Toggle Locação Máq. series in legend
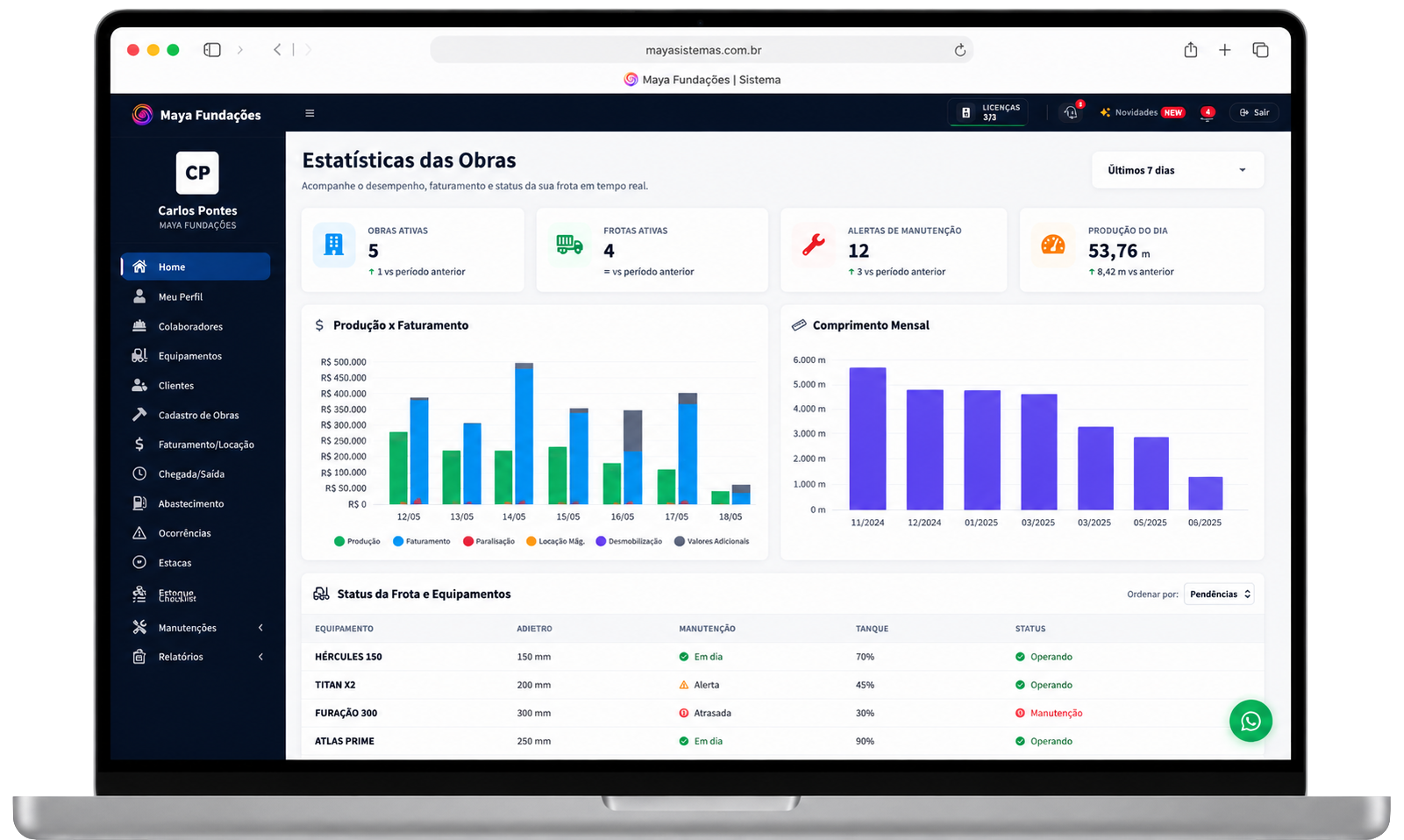This screenshot has width=1404, height=840. click(555, 541)
